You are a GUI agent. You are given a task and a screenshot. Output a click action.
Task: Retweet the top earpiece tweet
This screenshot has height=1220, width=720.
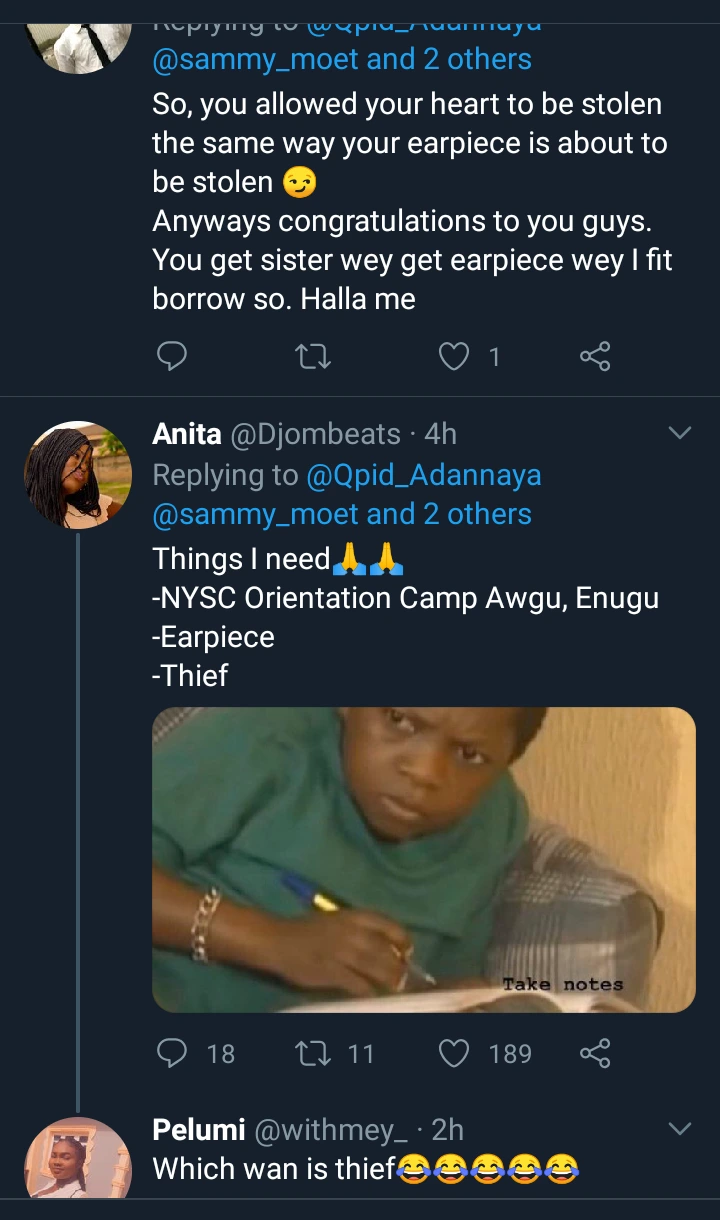pos(314,356)
